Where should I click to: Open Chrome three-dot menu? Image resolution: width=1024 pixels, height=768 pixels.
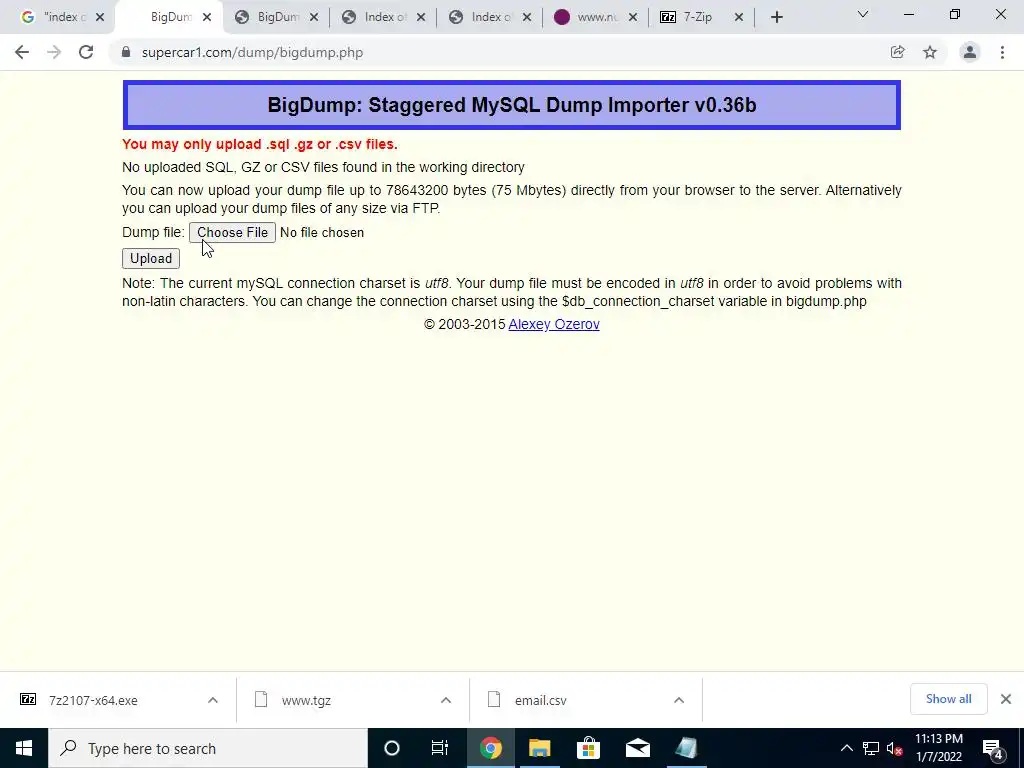[x=1002, y=52]
